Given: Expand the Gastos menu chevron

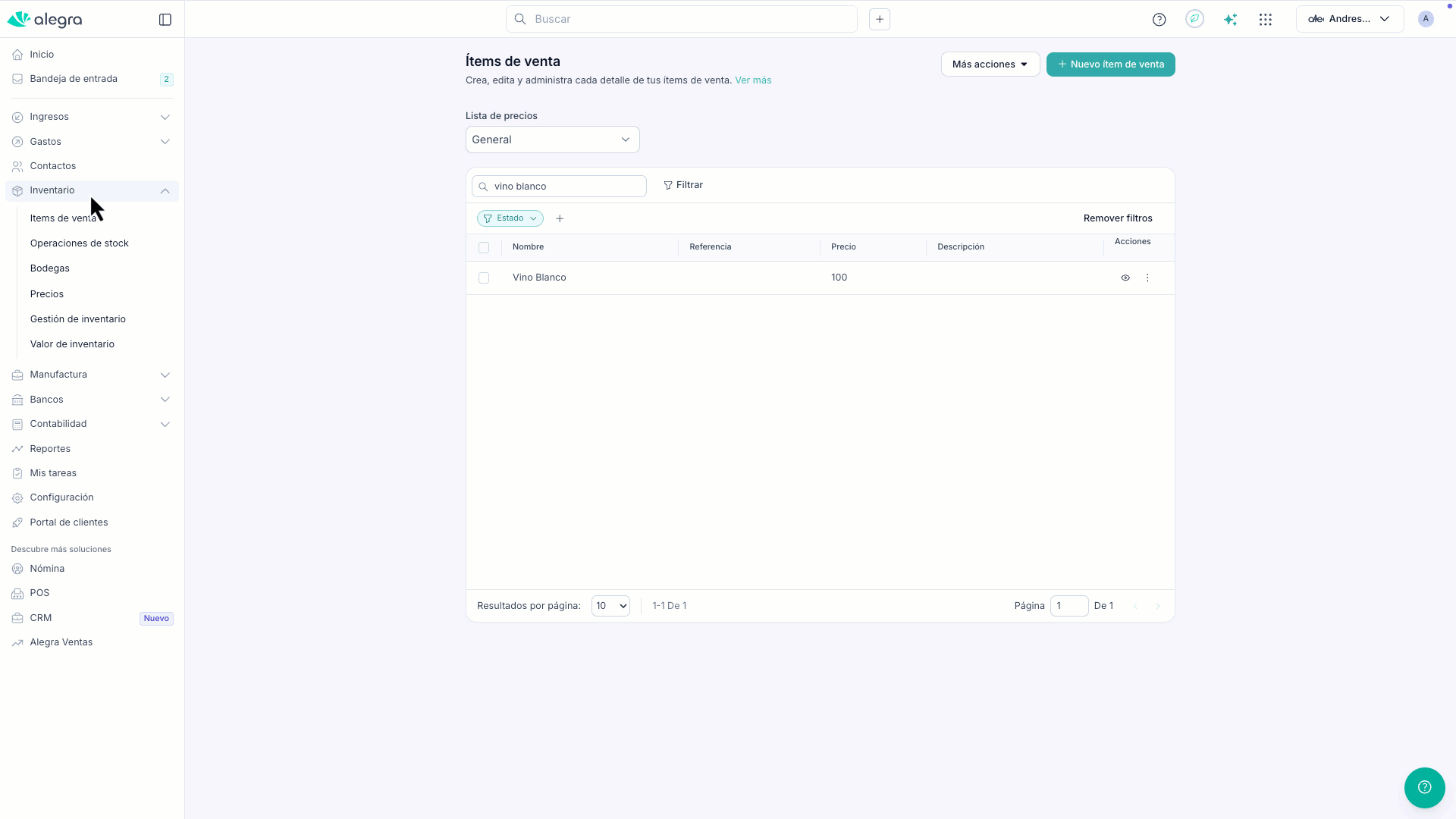Looking at the screenshot, I should 165,142.
